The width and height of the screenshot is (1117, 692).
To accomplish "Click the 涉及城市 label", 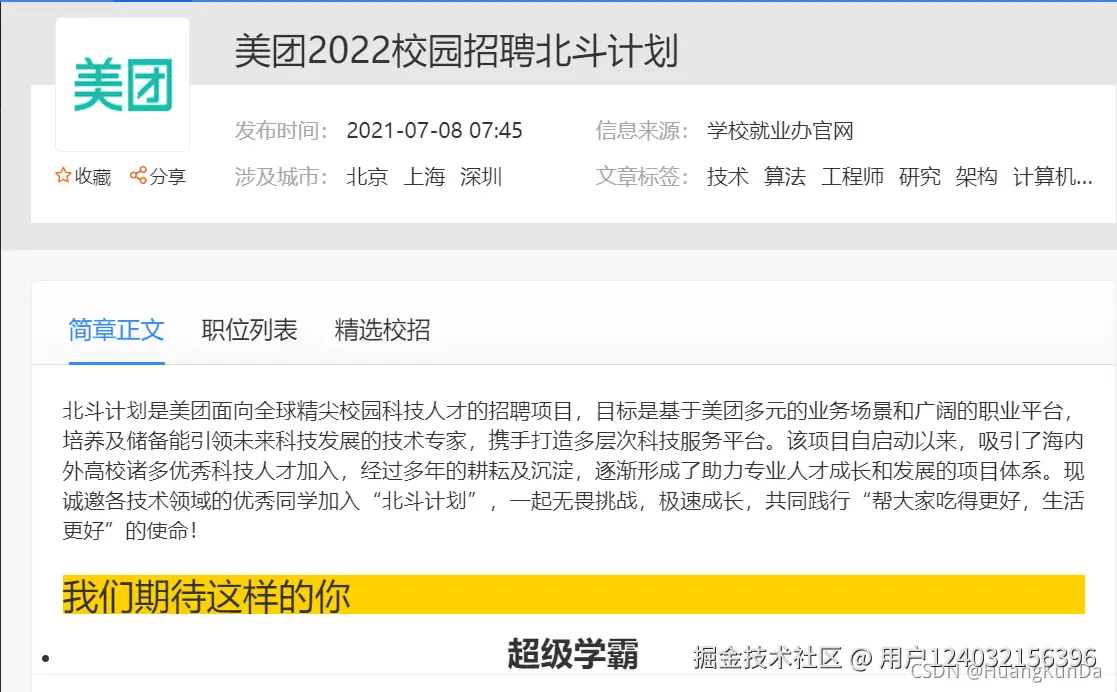I will 281,176.
